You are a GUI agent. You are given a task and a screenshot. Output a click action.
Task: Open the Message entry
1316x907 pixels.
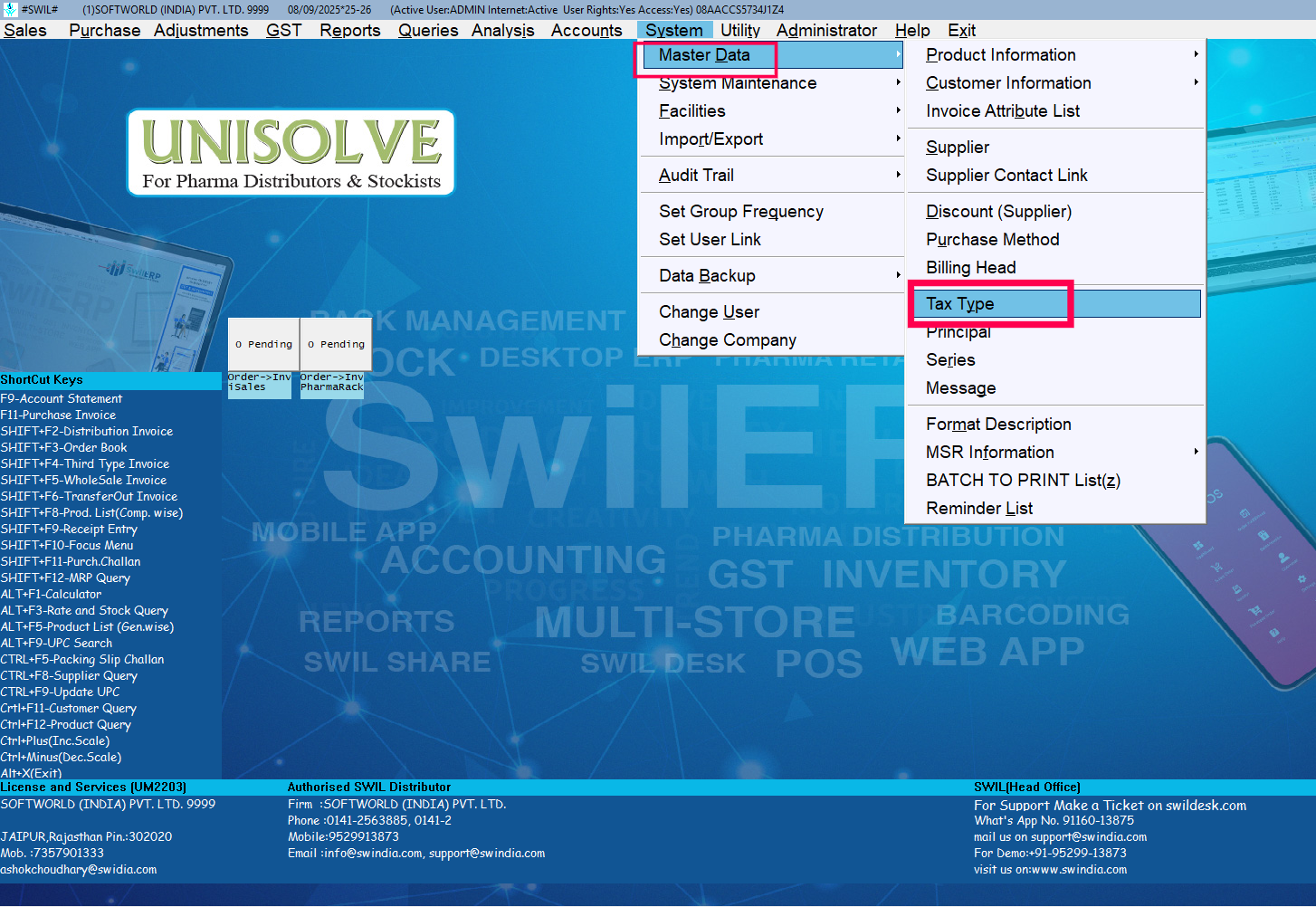click(1055, 388)
